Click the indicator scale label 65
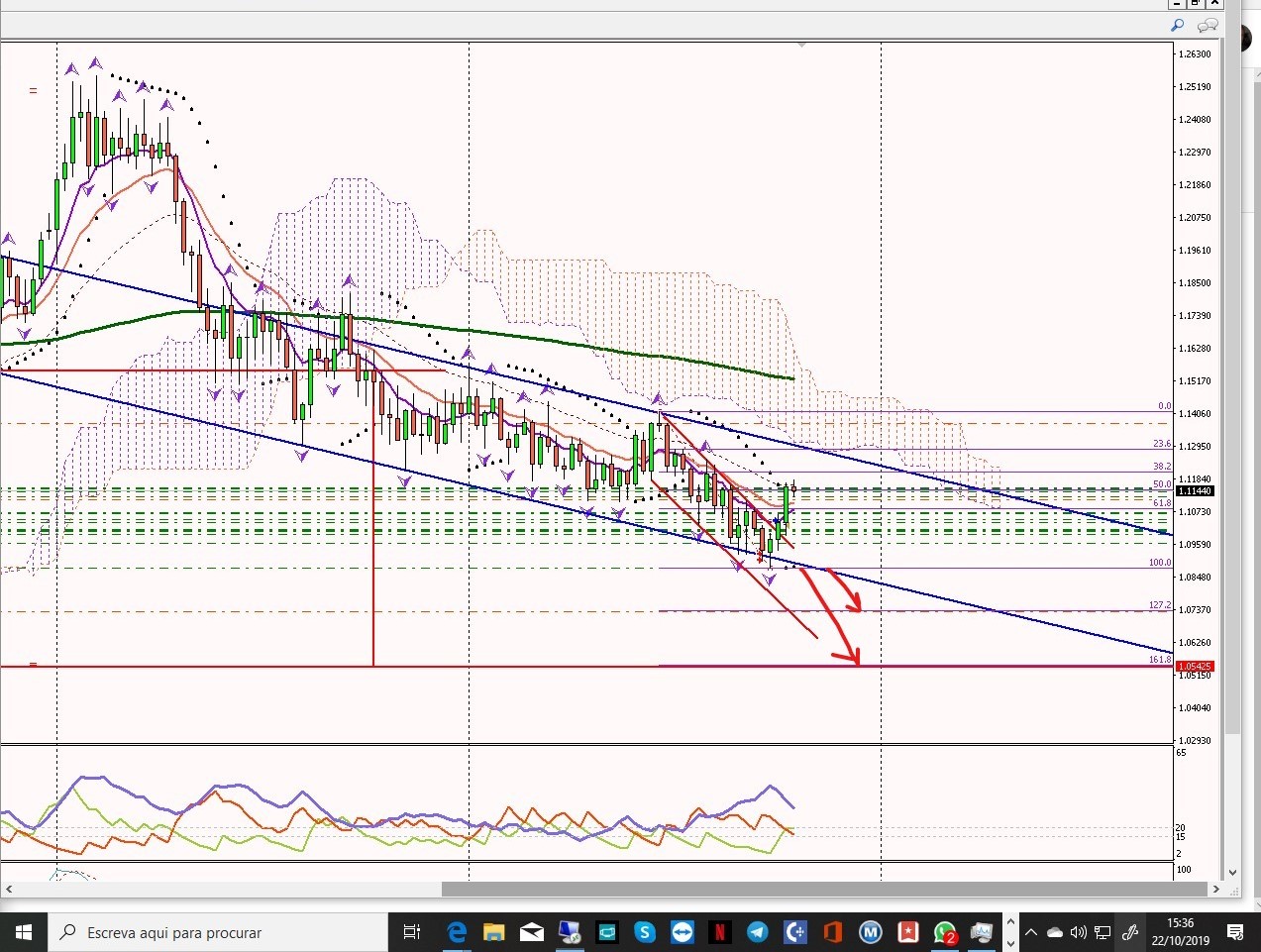Image resolution: width=1261 pixels, height=952 pixels. click(1181, 753)
